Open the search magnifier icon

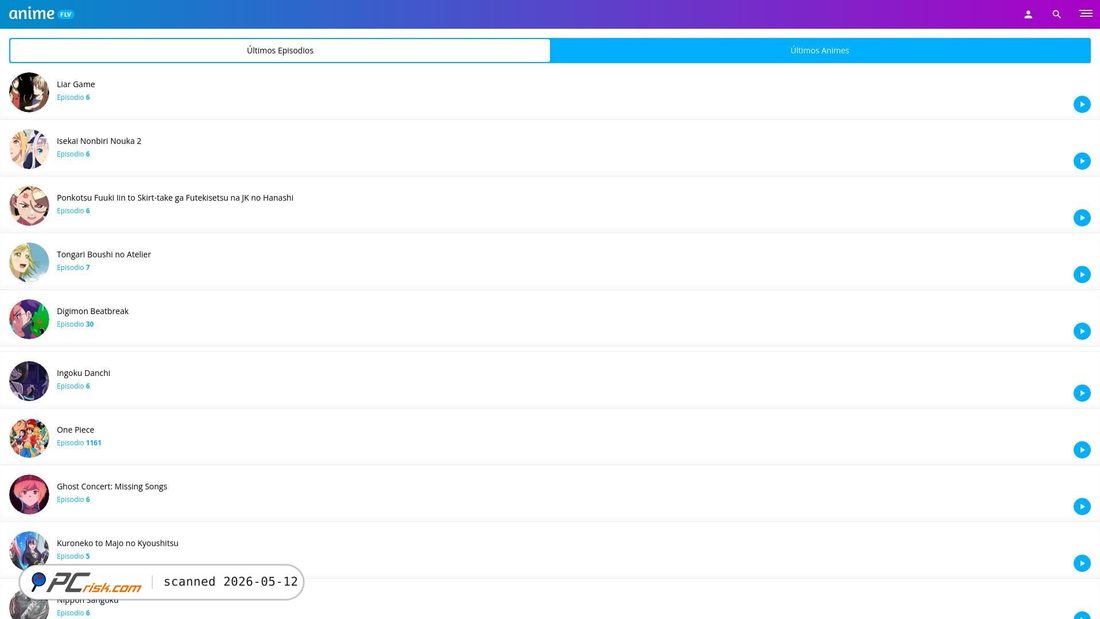pyautogui.click(x=1057, y=14)
